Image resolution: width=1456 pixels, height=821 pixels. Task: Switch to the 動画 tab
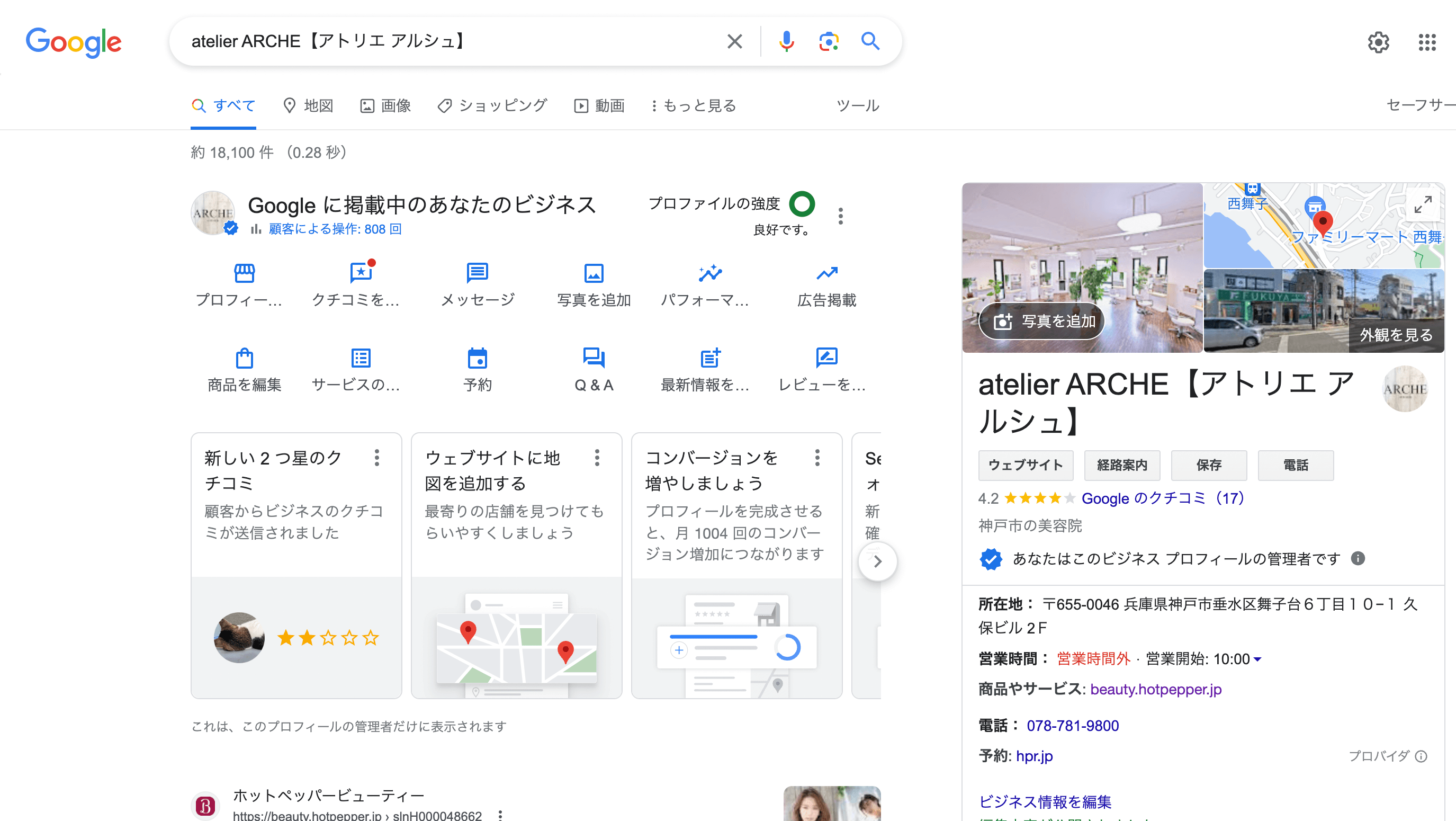599,106
